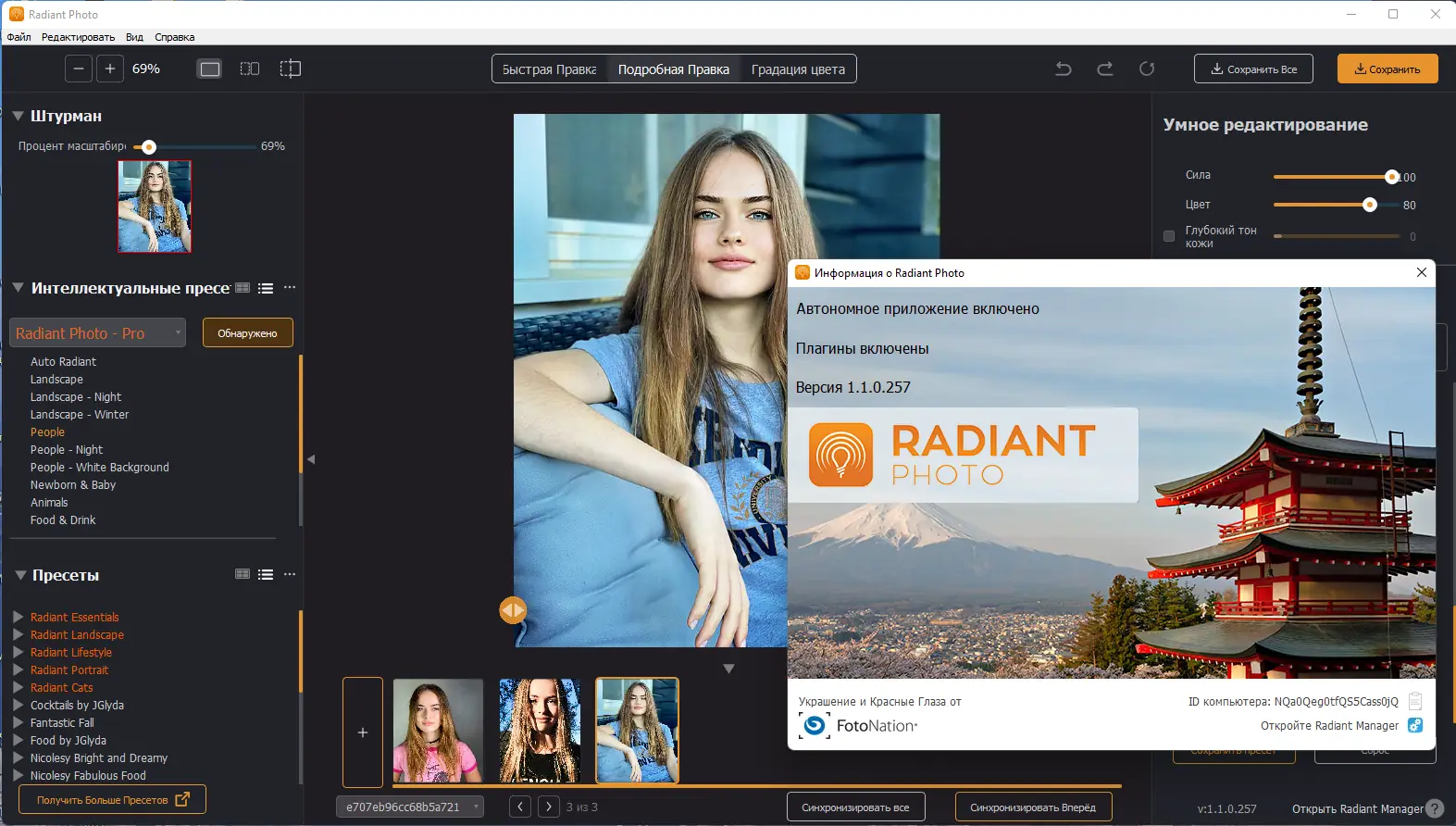Collapse the Штурман panel
The width and height of the screenshot is (1456, 826).
(x=18, y=116)
